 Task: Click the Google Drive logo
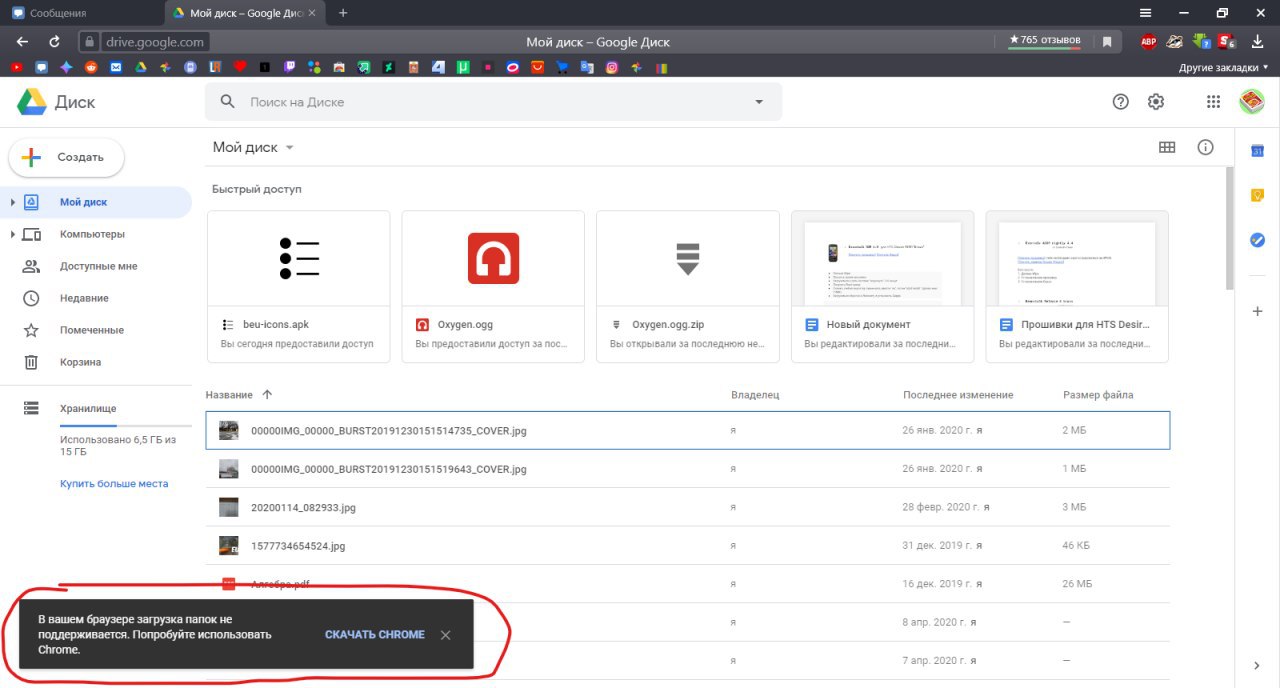31,102
